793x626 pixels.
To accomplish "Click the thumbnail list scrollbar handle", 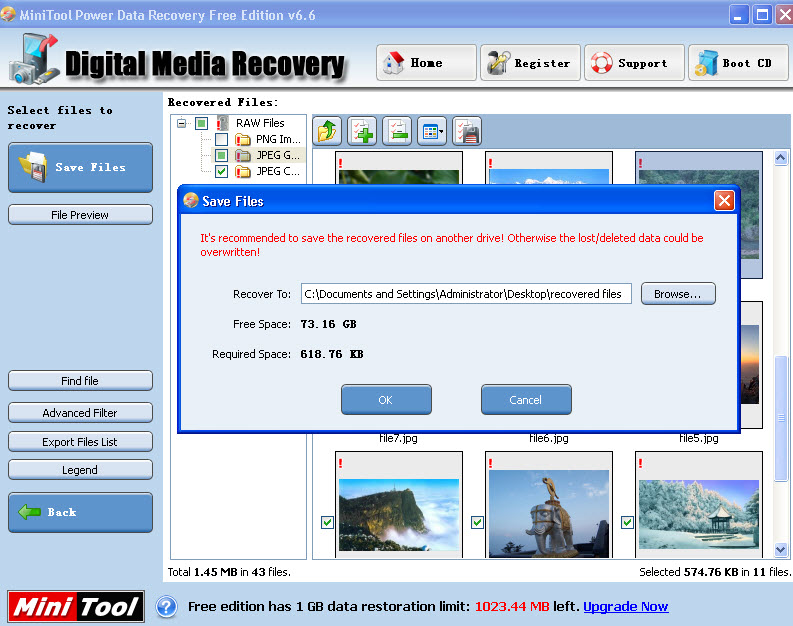I will pos(781,418).
